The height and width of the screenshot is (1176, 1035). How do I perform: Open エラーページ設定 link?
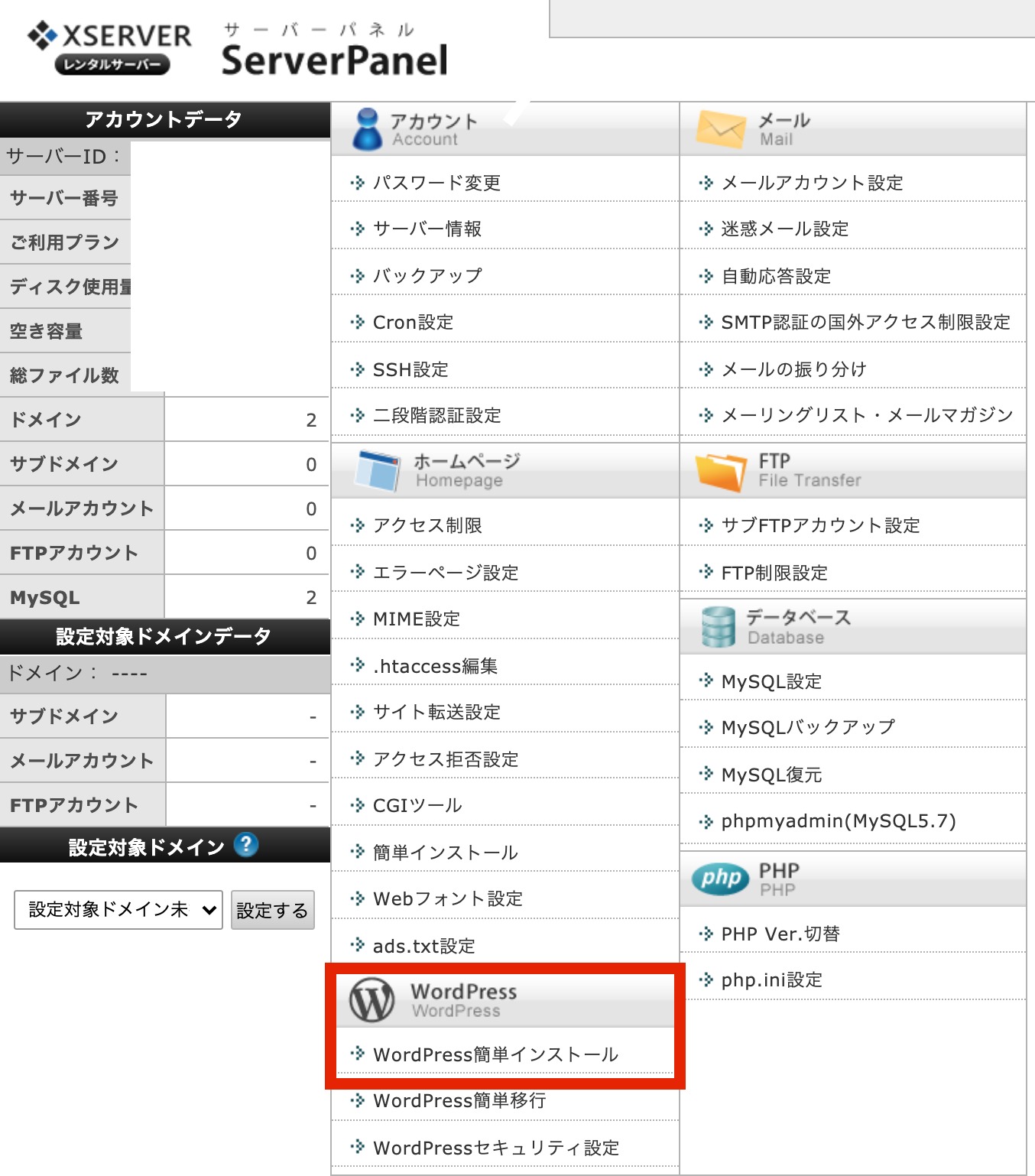click(446, 572)
